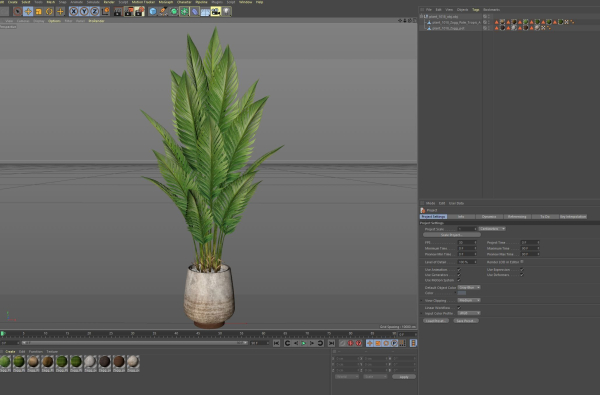This screenshot has width=600, height=395.
Task: Click the FPS input field
Action: point(467,243)
